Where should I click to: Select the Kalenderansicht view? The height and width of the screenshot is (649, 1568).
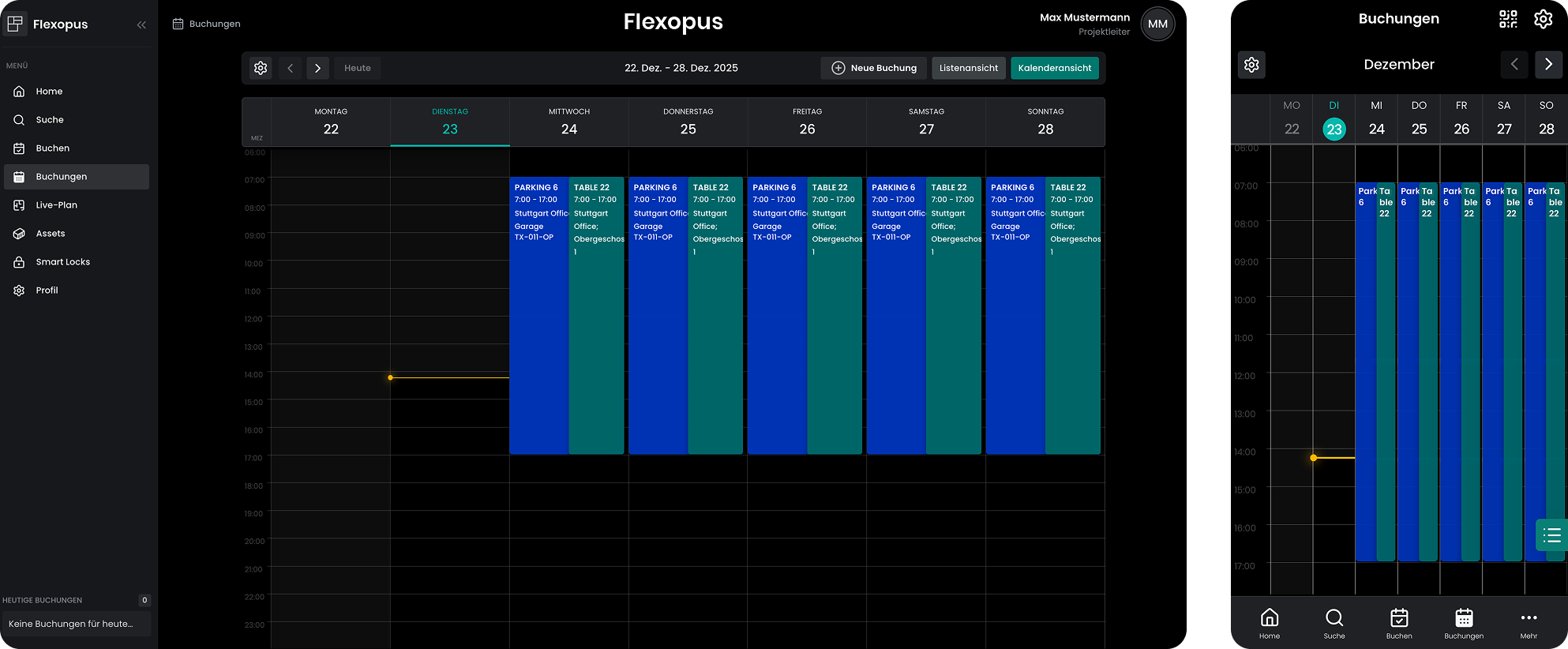point(1054,68)
